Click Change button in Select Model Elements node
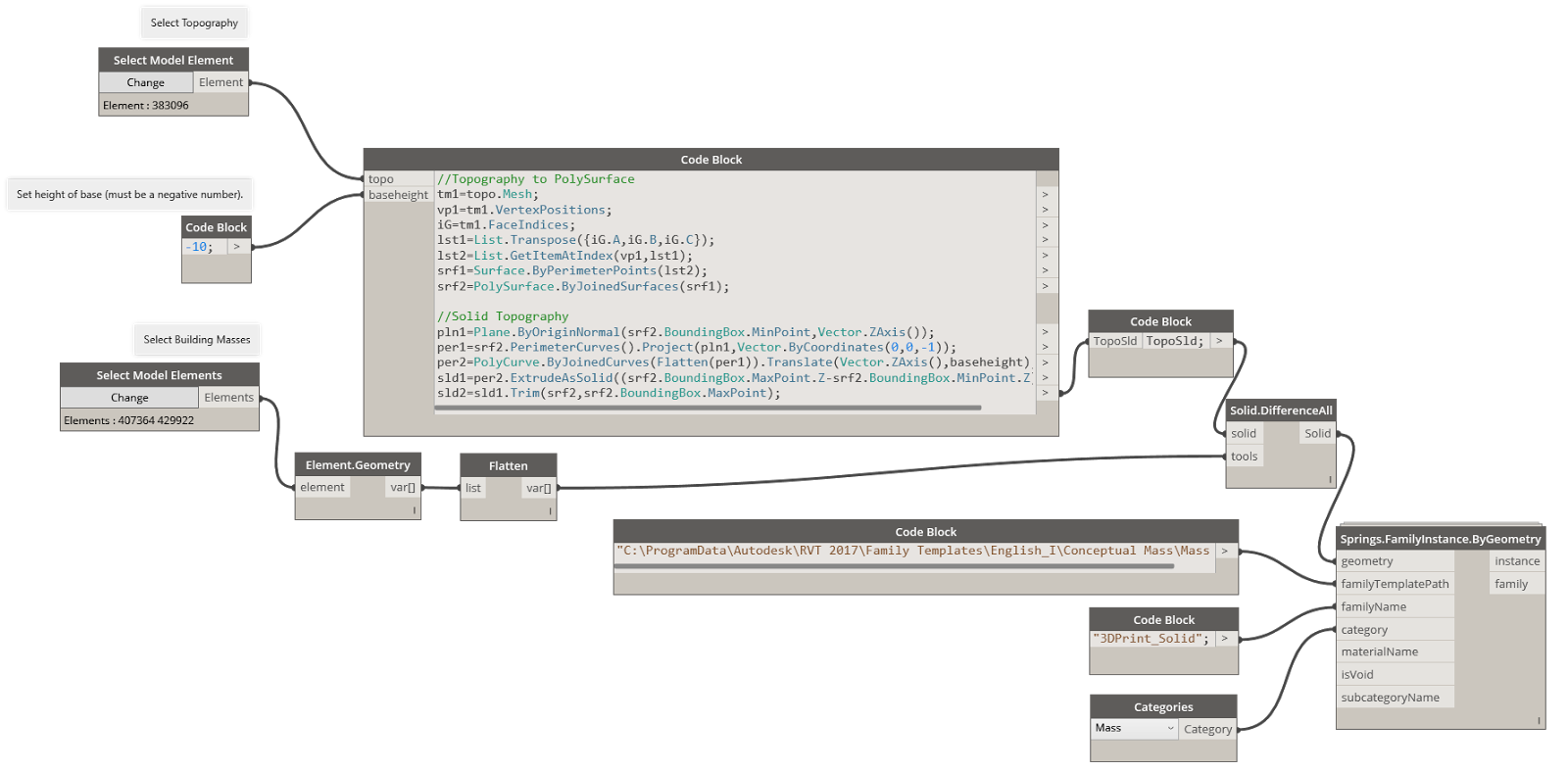 point(129,398)
